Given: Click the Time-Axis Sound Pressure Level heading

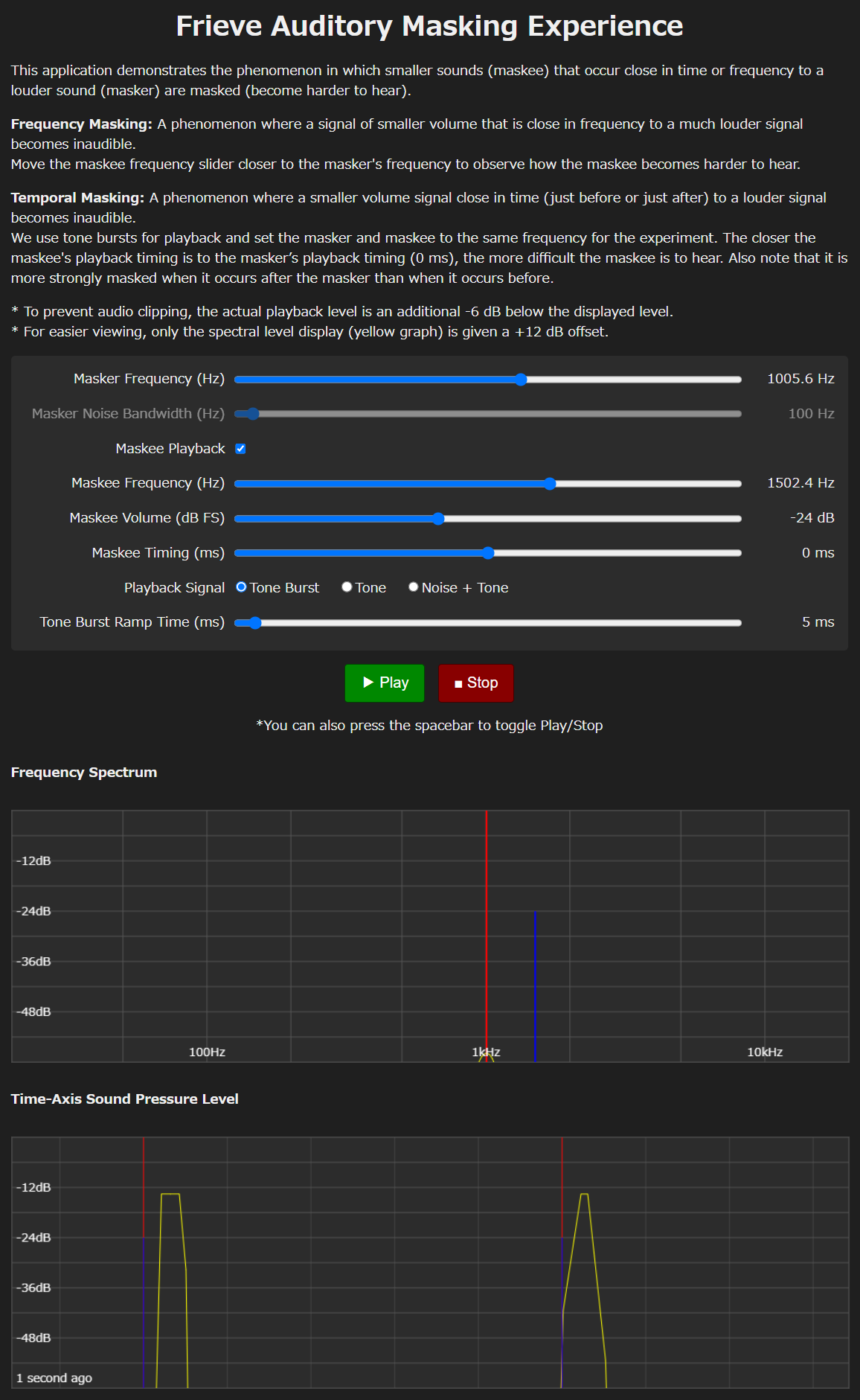Looking at the screenshot, I should 125,1099.
